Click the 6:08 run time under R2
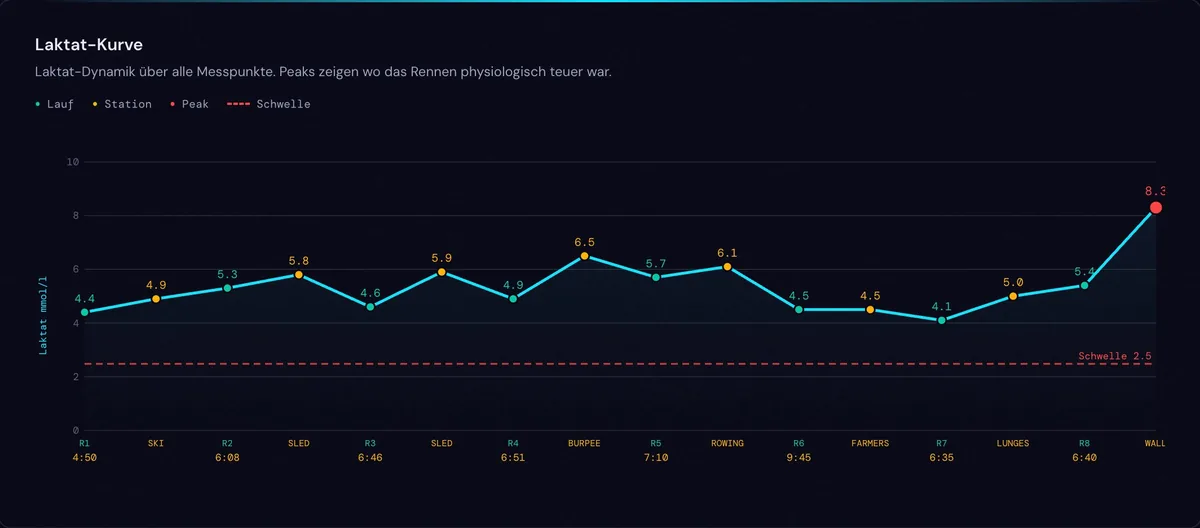Viewport: 1200px width, 528px height. click(227, 458)
